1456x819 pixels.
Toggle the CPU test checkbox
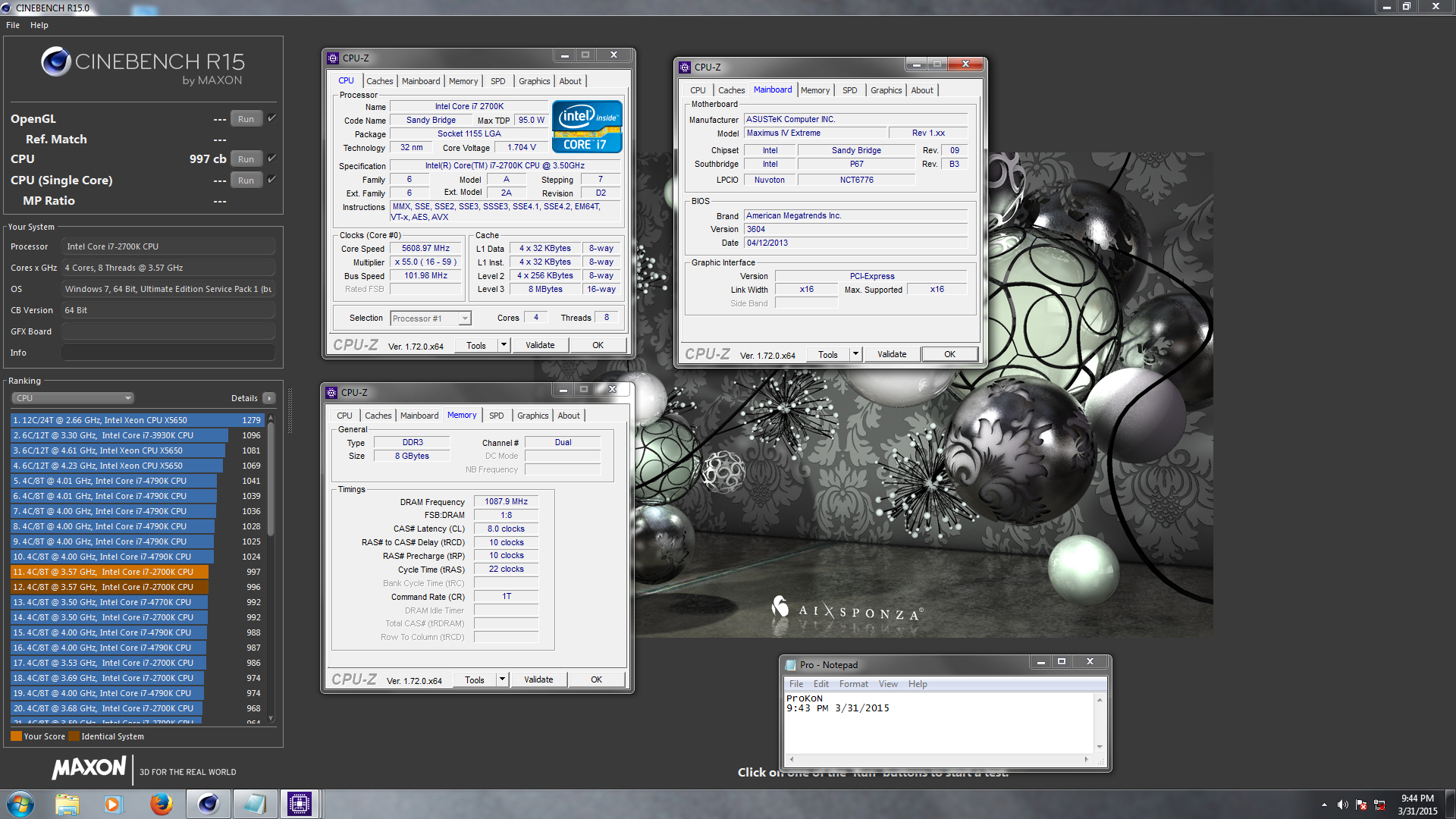271,158
